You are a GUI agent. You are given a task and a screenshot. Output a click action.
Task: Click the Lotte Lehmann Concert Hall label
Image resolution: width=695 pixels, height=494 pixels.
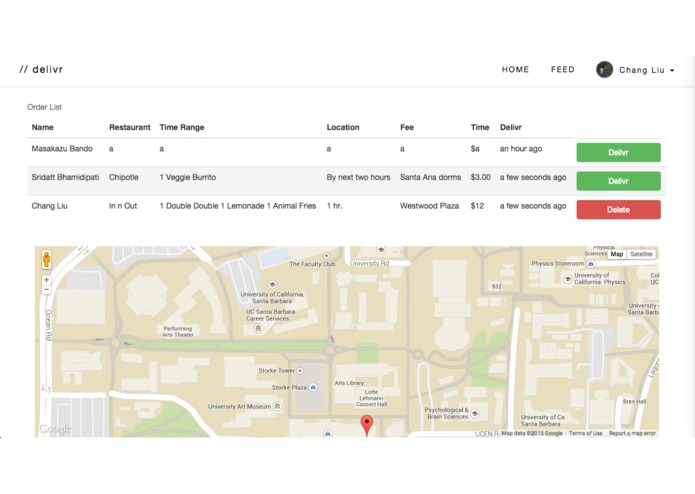(371, 398)
